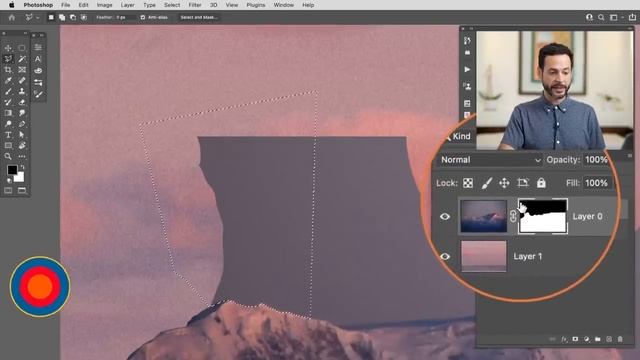Viewport: 640px width, 360px height.
Task: Toggle prevent artboard auto-nesting lock
Action: pyautogui.click(x=523, y=183)
